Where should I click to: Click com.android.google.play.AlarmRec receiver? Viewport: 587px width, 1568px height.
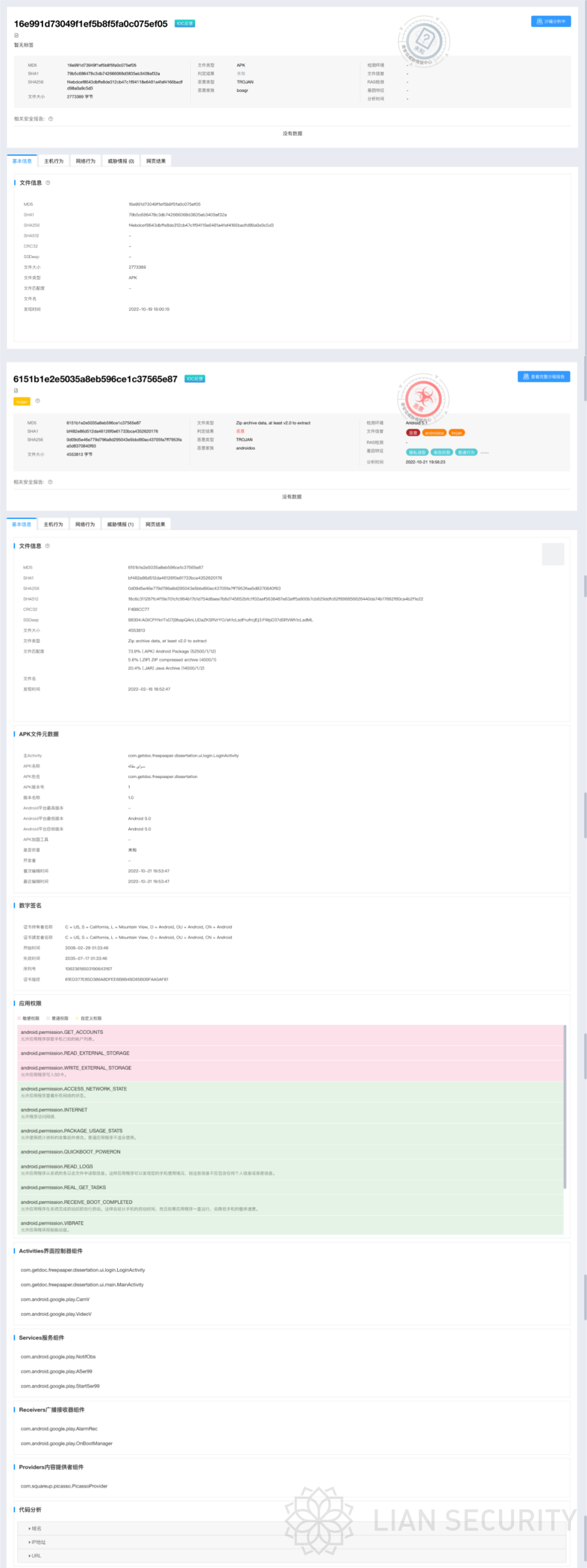[x=59, y=1428]
